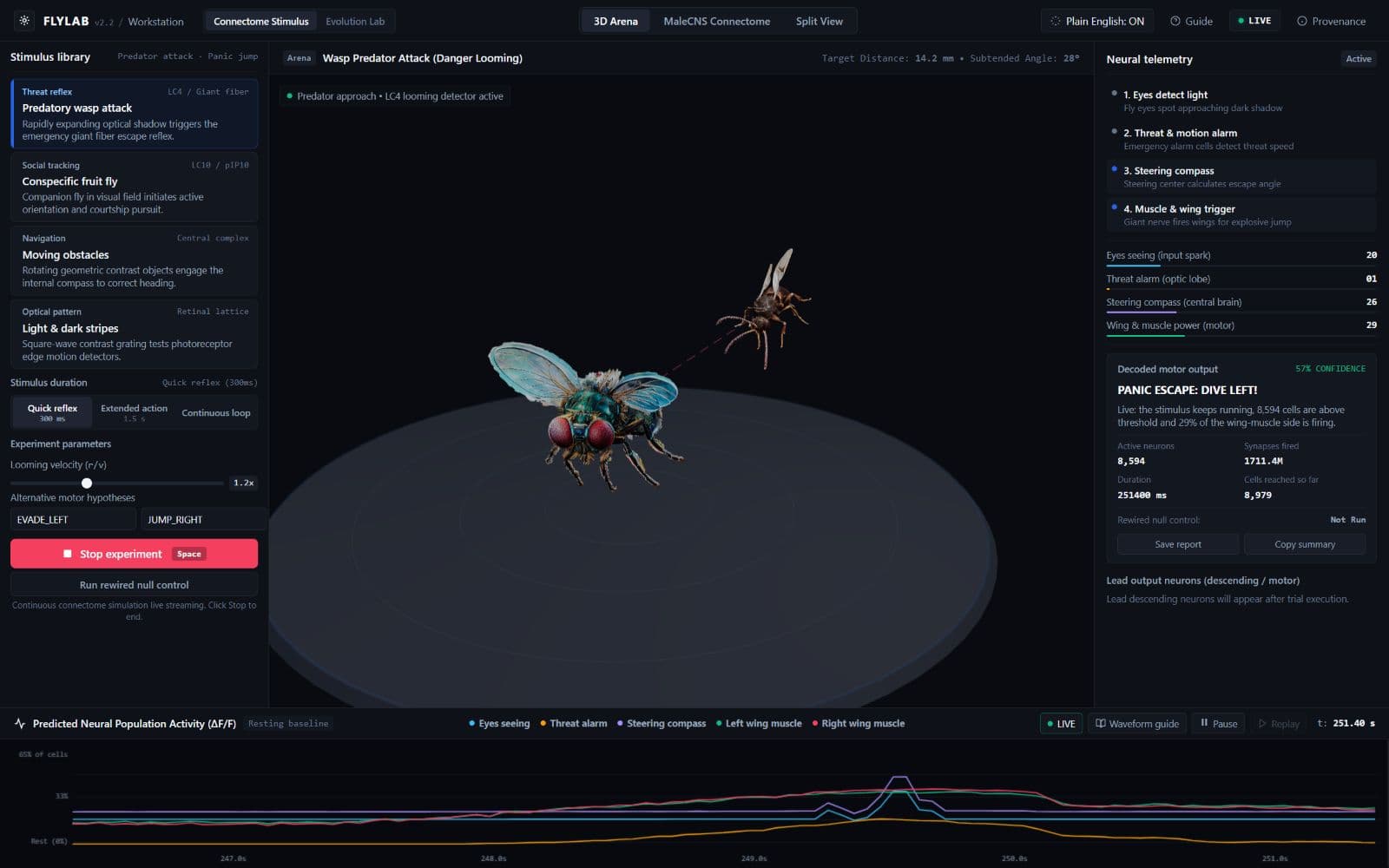Choose the Moving obstacles stimulus card
This screenshot has height=868, width=1389.
pyautogui.click(x=134, y=260)
